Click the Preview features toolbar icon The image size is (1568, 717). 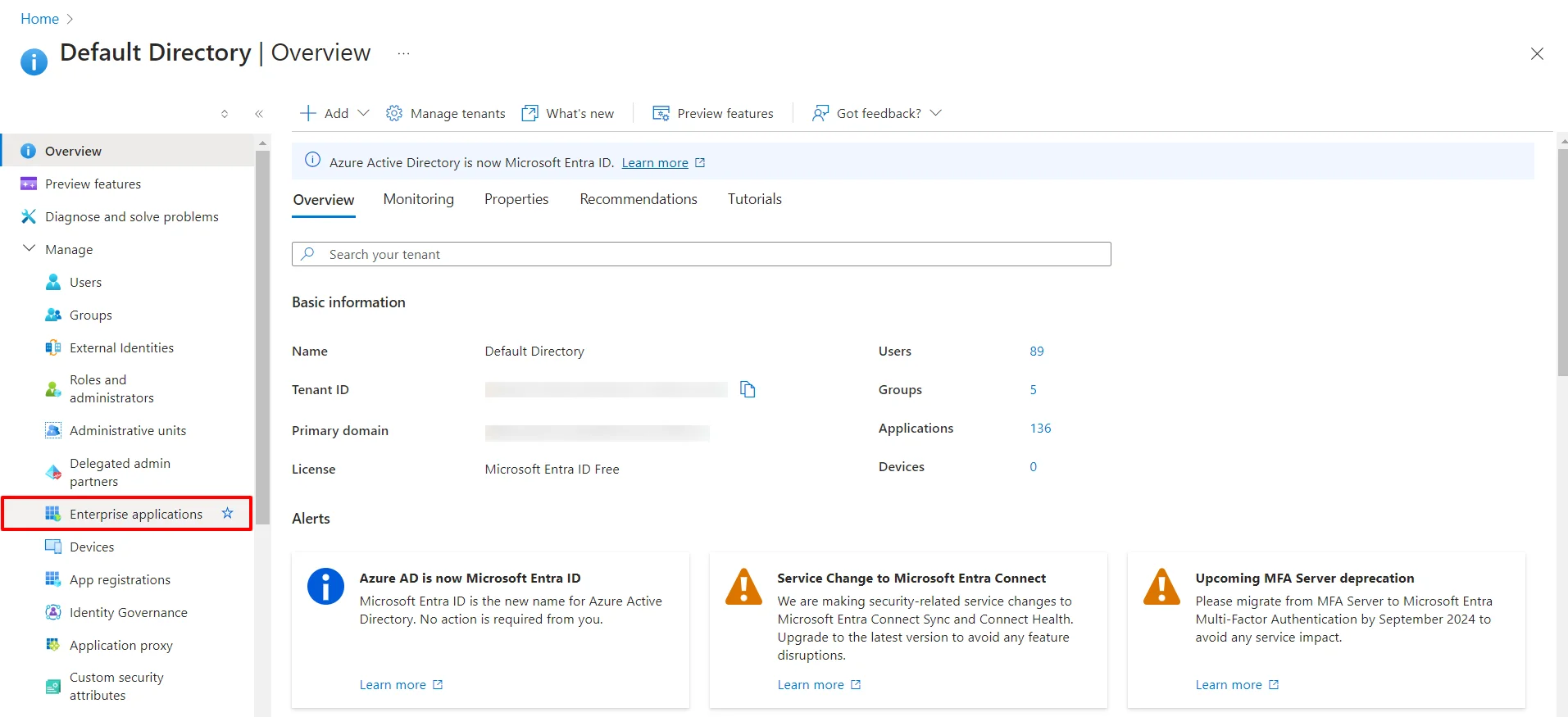661,113
